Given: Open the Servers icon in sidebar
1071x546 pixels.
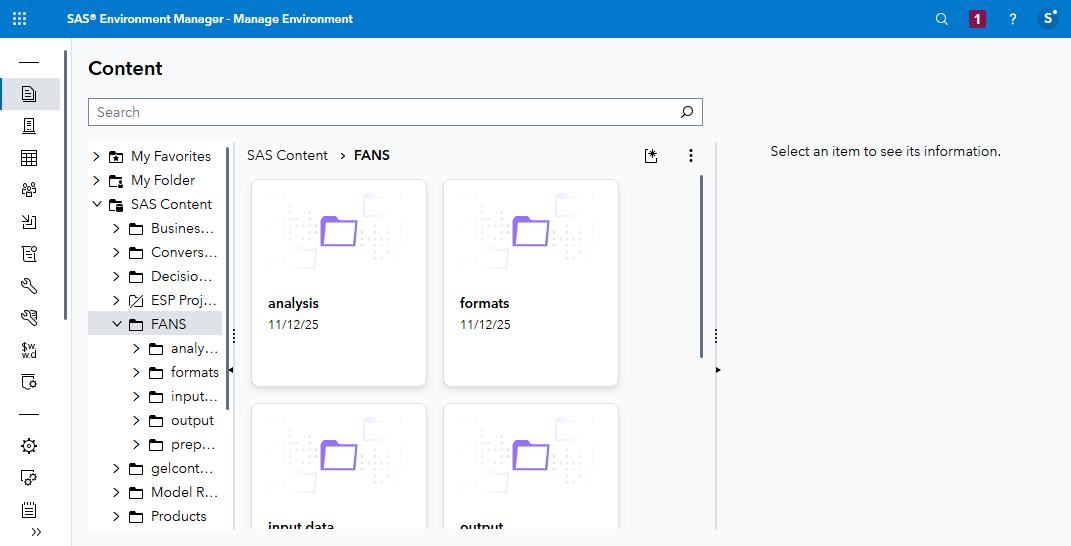Looking at the screenshot, I should tap(29, 126).
